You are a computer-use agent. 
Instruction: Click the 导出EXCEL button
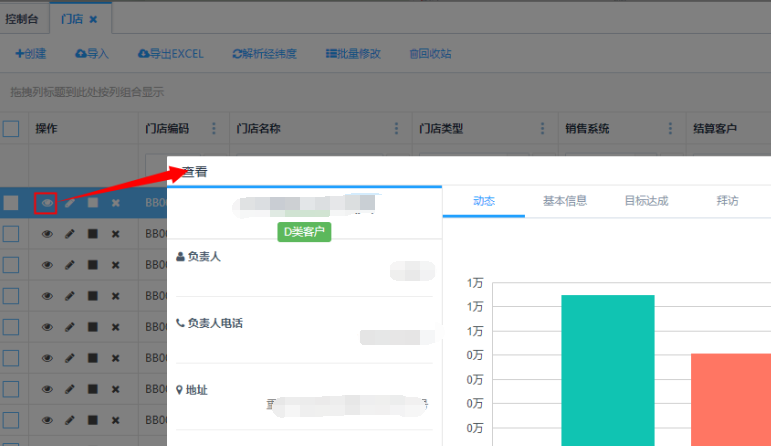(x=170, y=54)
